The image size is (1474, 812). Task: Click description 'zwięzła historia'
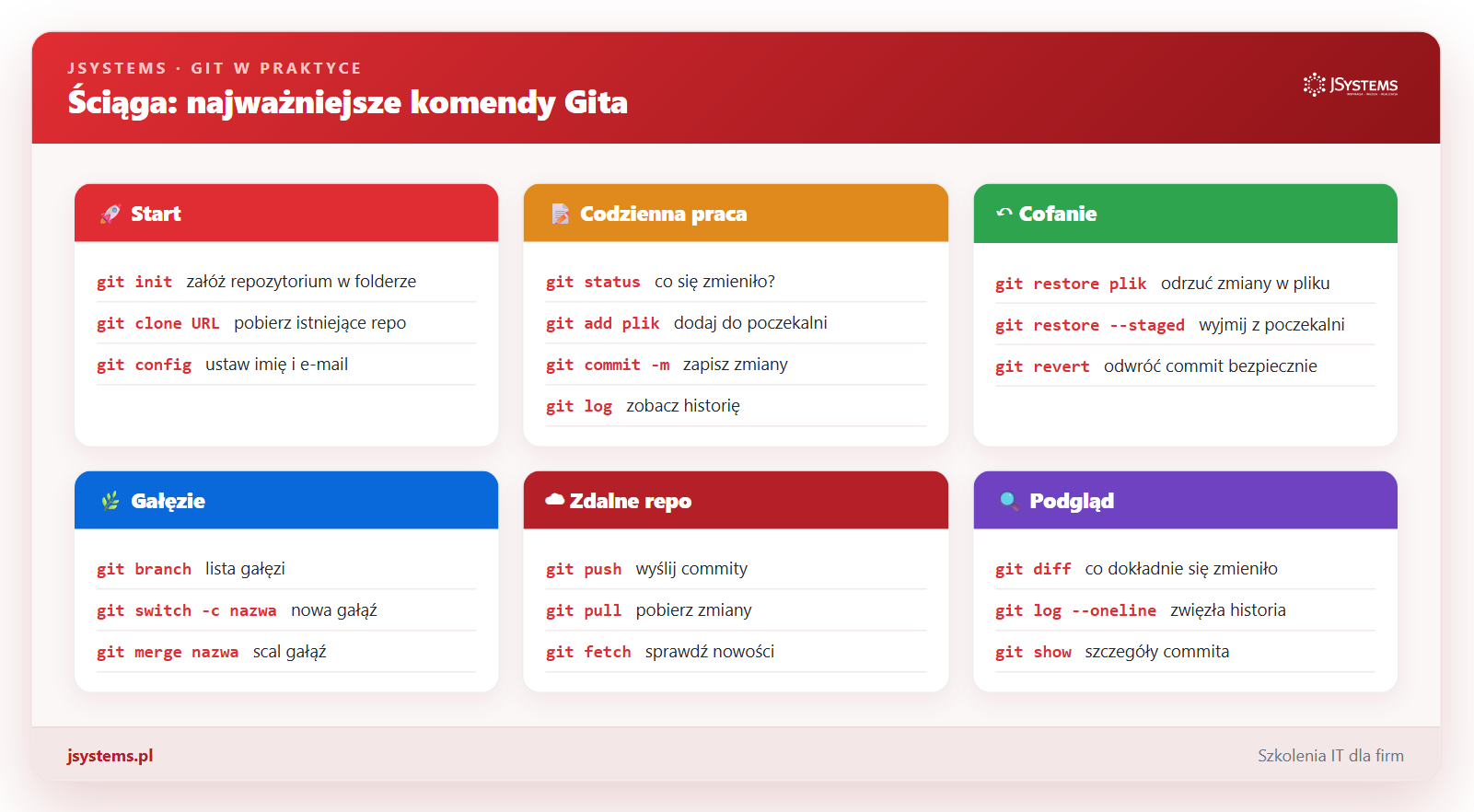(x=1228, y=610)
